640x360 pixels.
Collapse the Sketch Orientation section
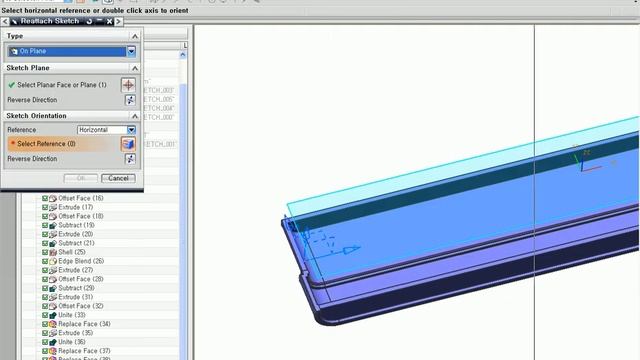click(135, 116)
